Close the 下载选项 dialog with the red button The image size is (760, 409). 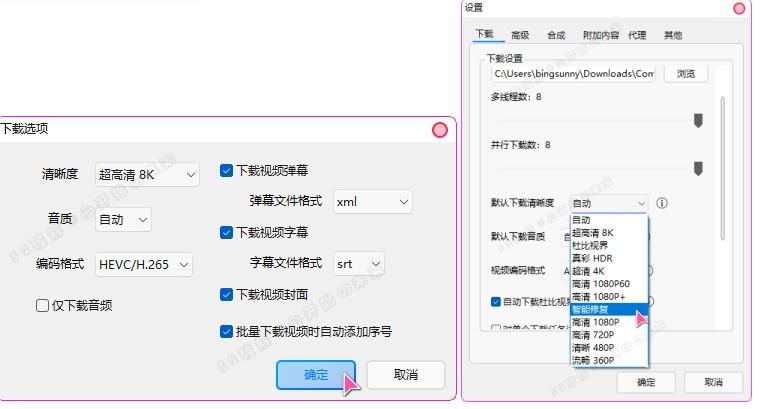439,130
